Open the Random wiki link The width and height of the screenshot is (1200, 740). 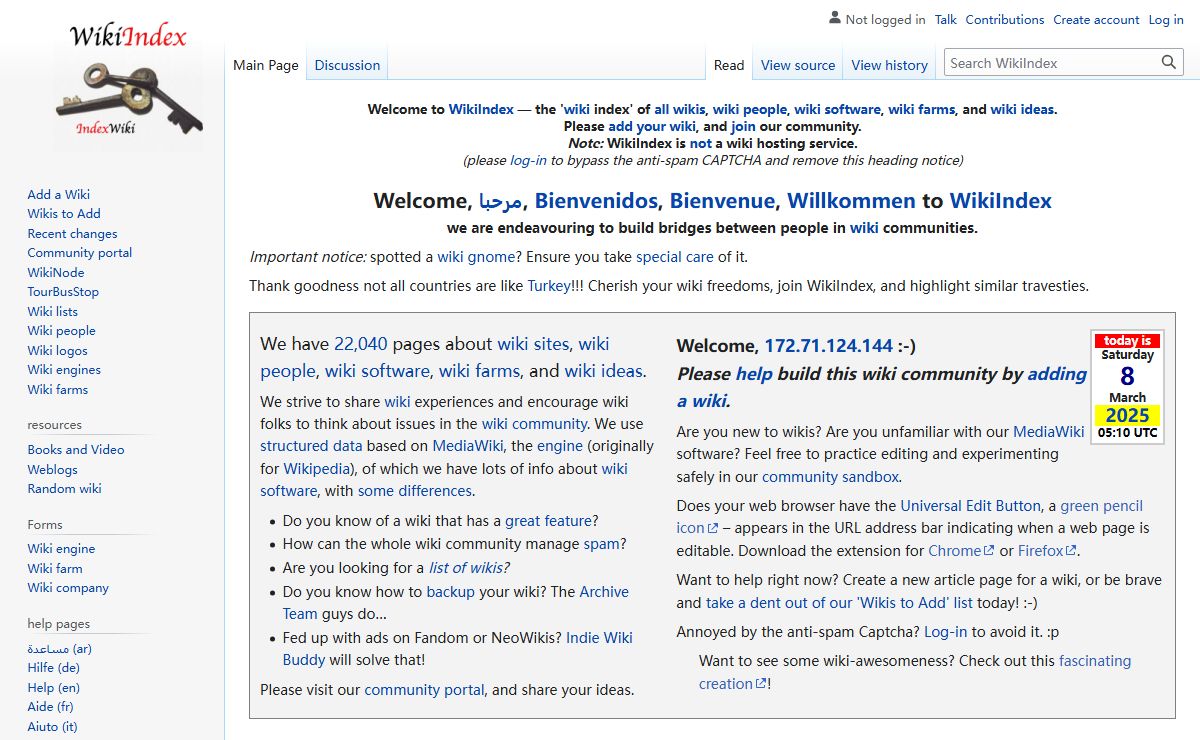[x=64, y=488]
